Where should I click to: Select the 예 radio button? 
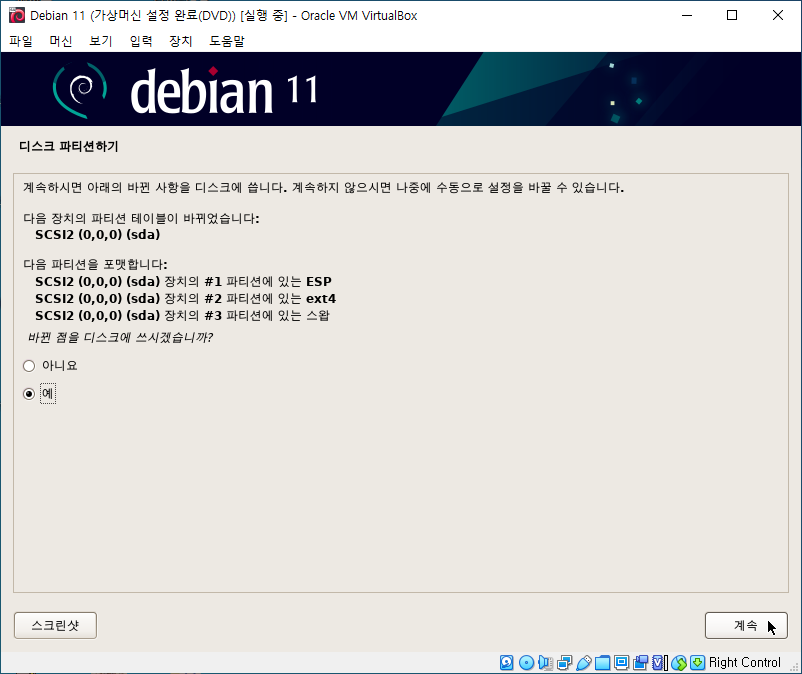pyautogui.click(x=29, y=394)
